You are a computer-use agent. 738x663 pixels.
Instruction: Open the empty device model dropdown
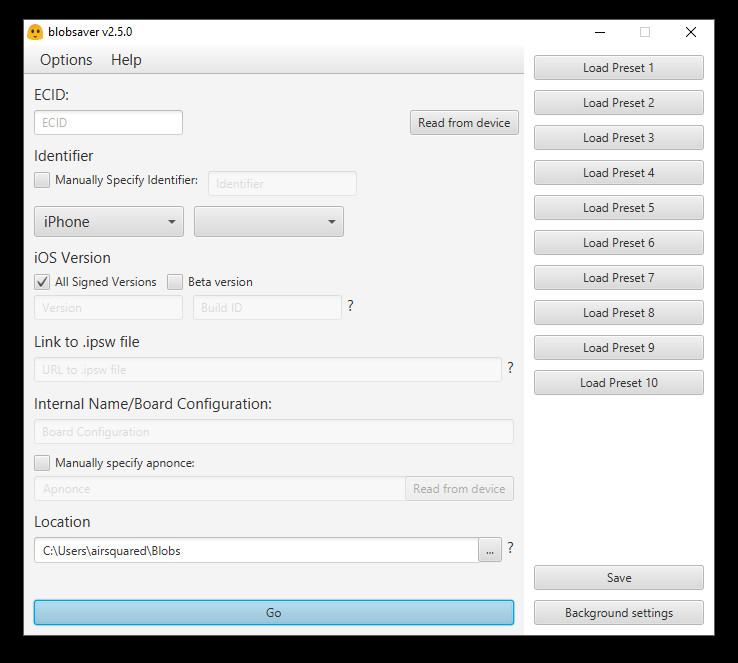pyautogui.click(x=269, y=222)
